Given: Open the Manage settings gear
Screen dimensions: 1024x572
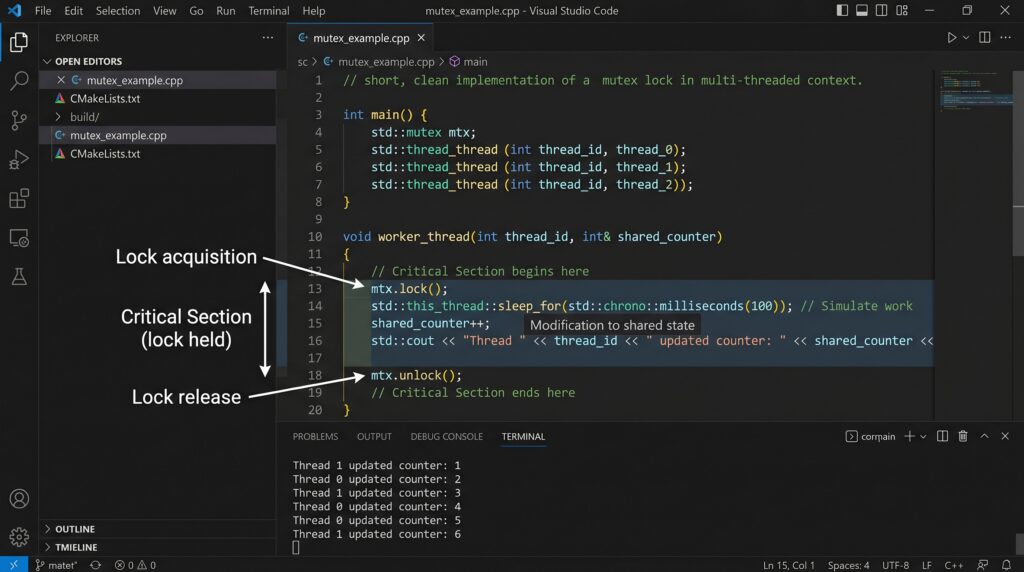Looking at the screenshot, I should [19, 537].
